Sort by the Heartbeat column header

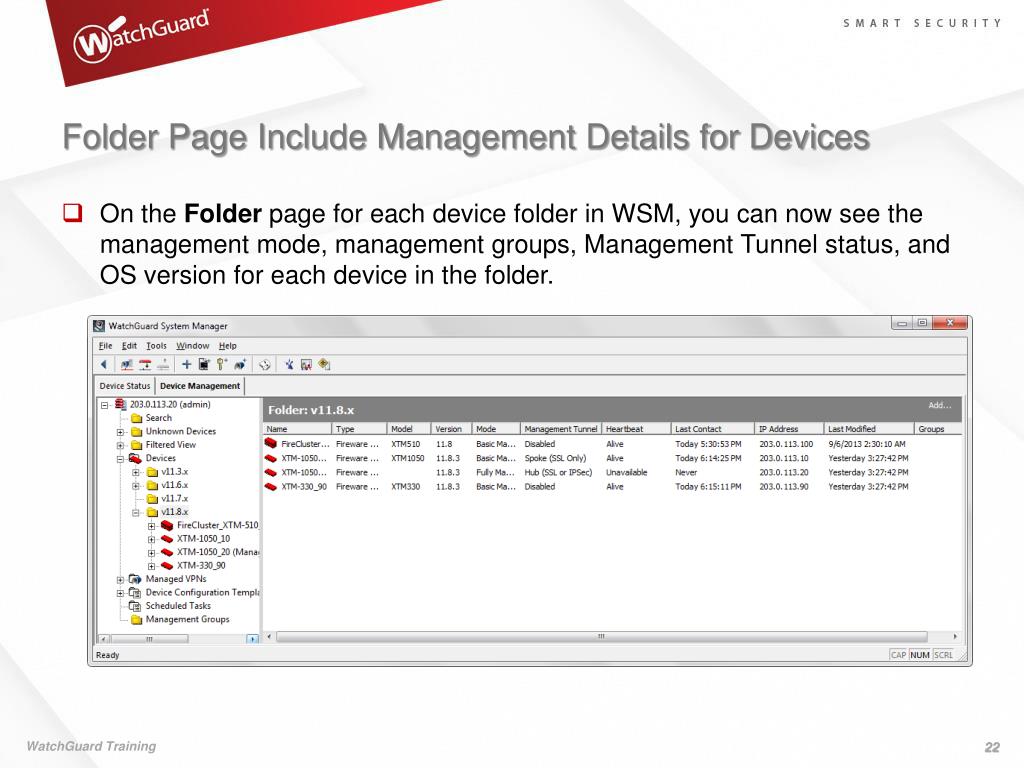(637, 429)
